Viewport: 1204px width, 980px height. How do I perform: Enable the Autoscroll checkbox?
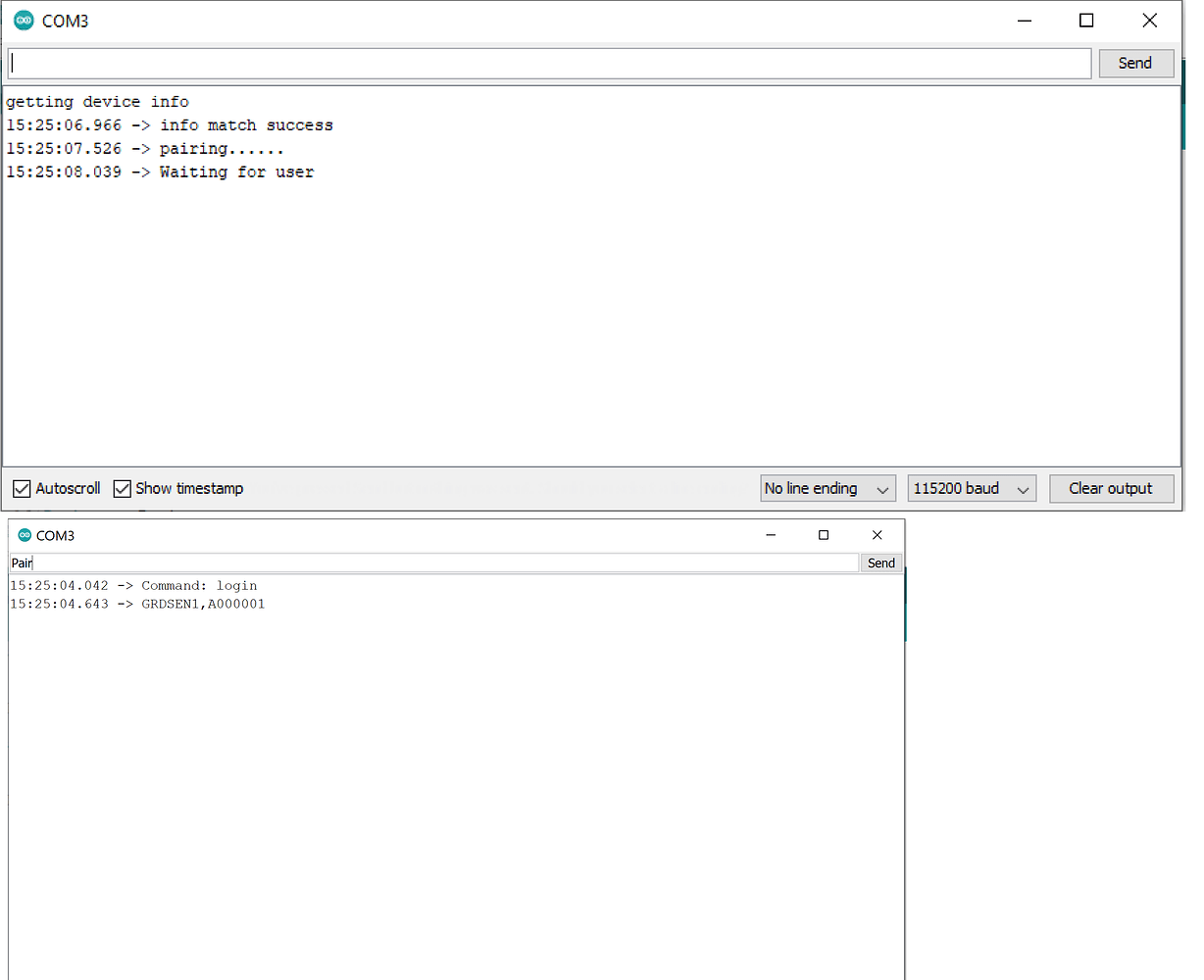click(22, 488)
